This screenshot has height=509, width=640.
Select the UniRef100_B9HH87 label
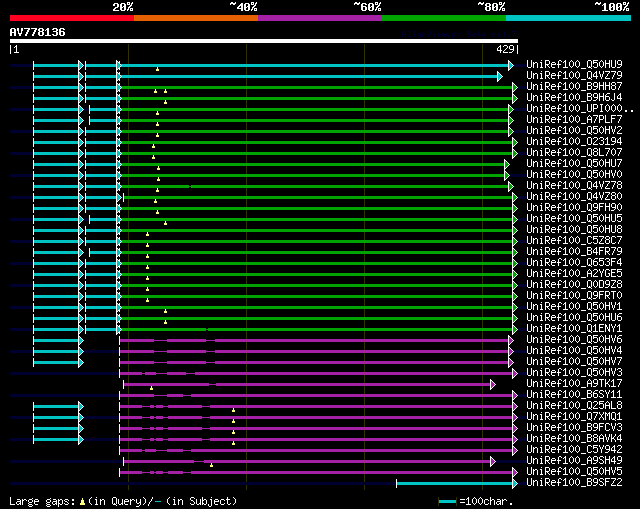574,86
